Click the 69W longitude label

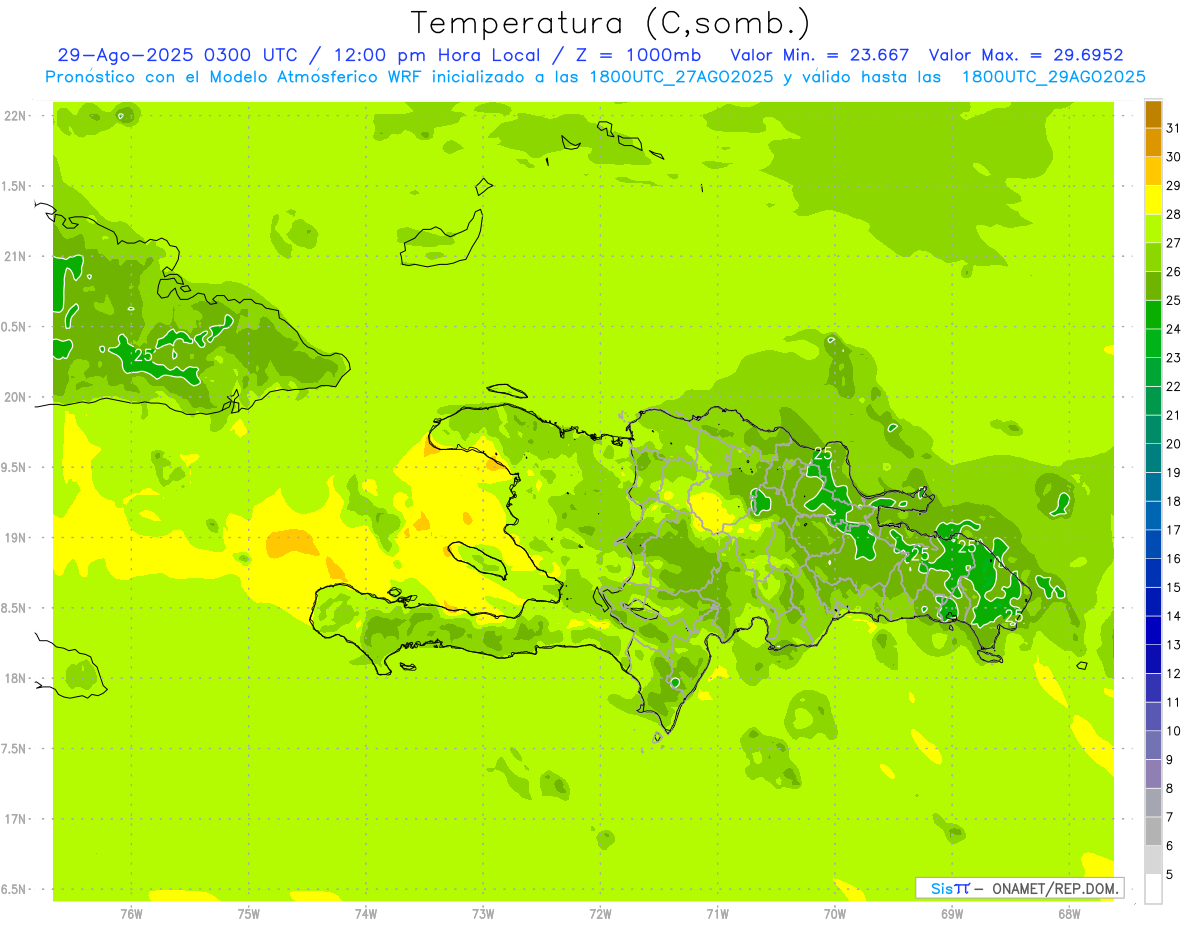(x=952, y=913)
